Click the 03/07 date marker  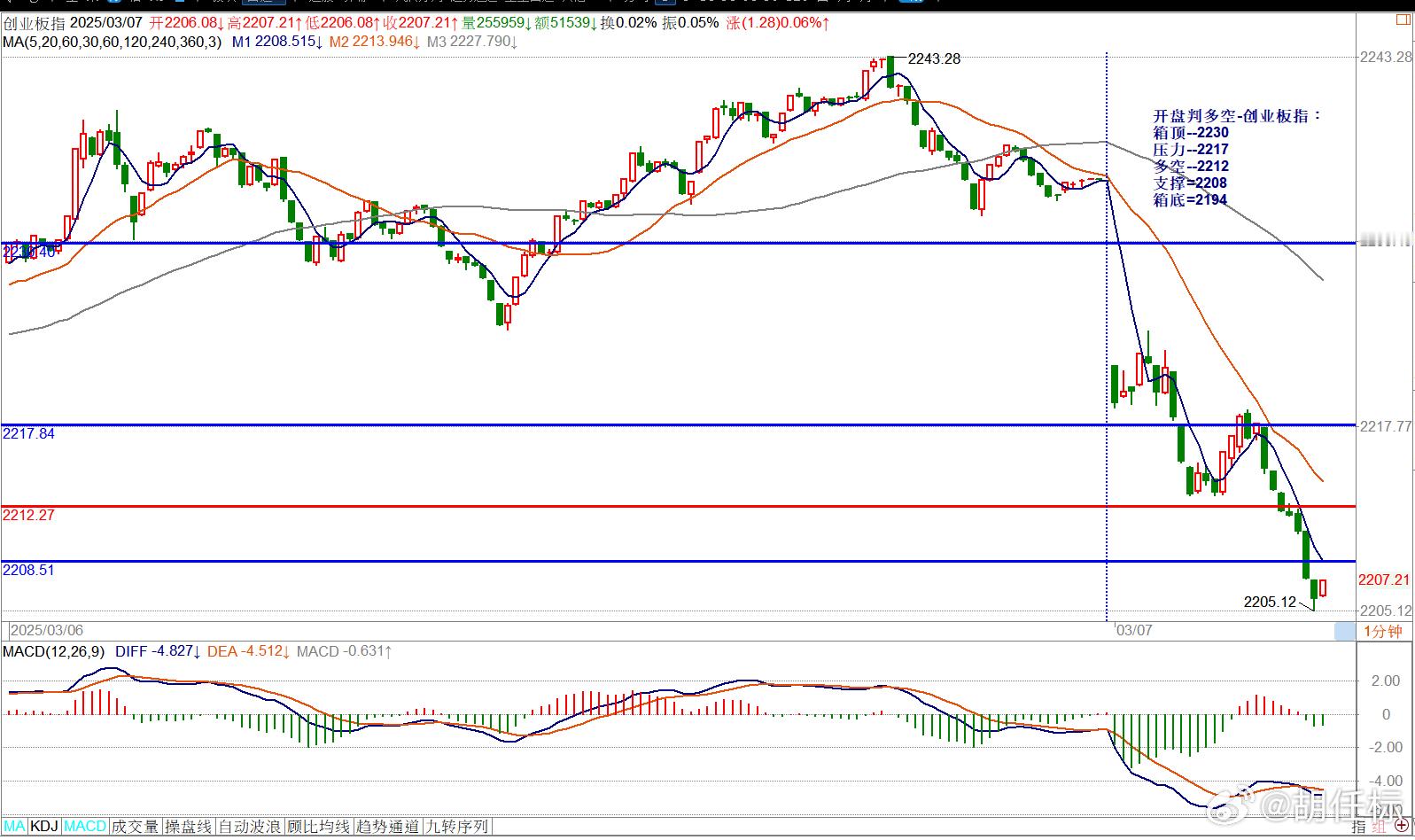click(x=1135, y=631)
